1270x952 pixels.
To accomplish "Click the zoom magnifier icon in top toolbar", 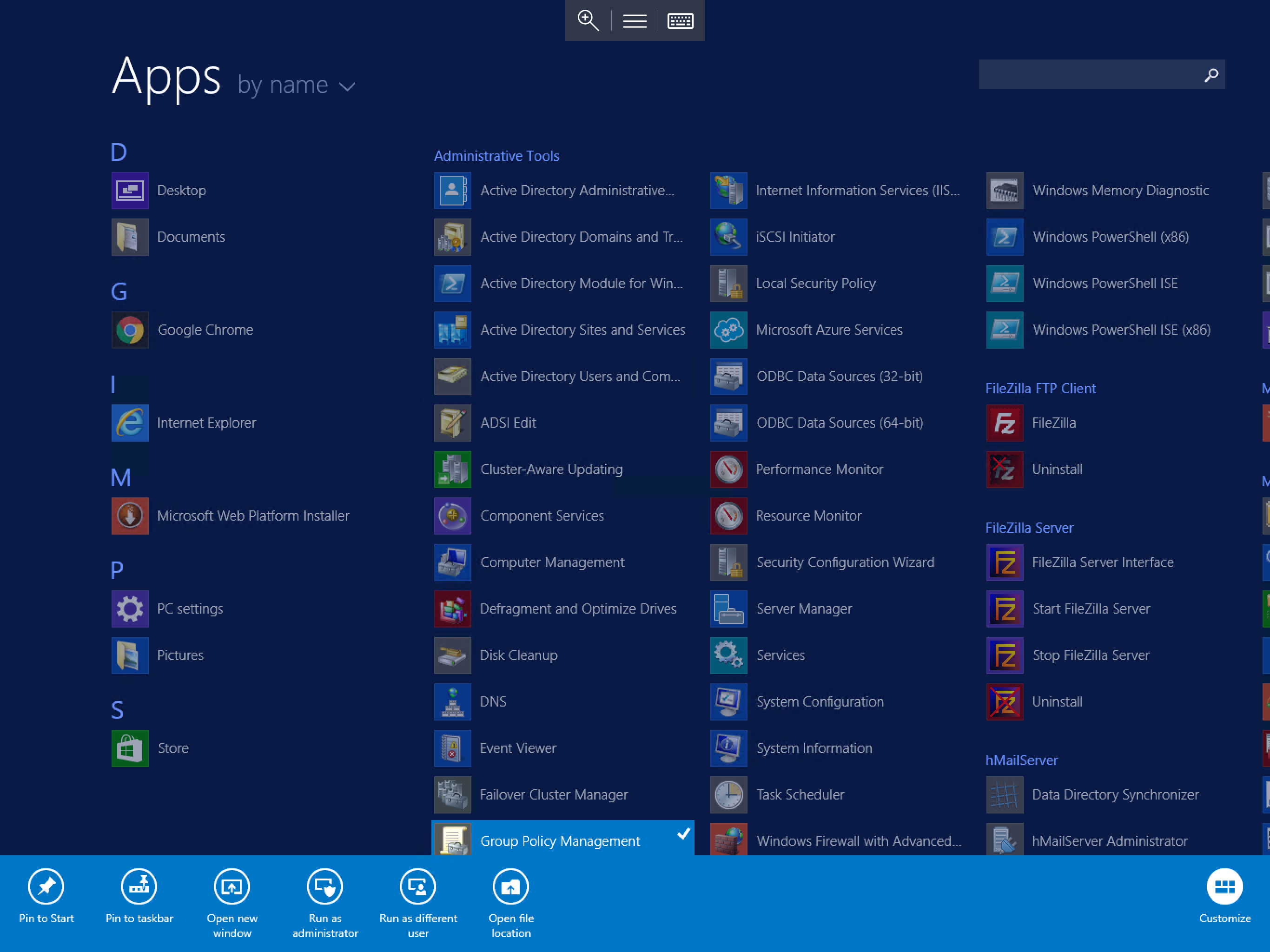I will [x=588, y=20].
